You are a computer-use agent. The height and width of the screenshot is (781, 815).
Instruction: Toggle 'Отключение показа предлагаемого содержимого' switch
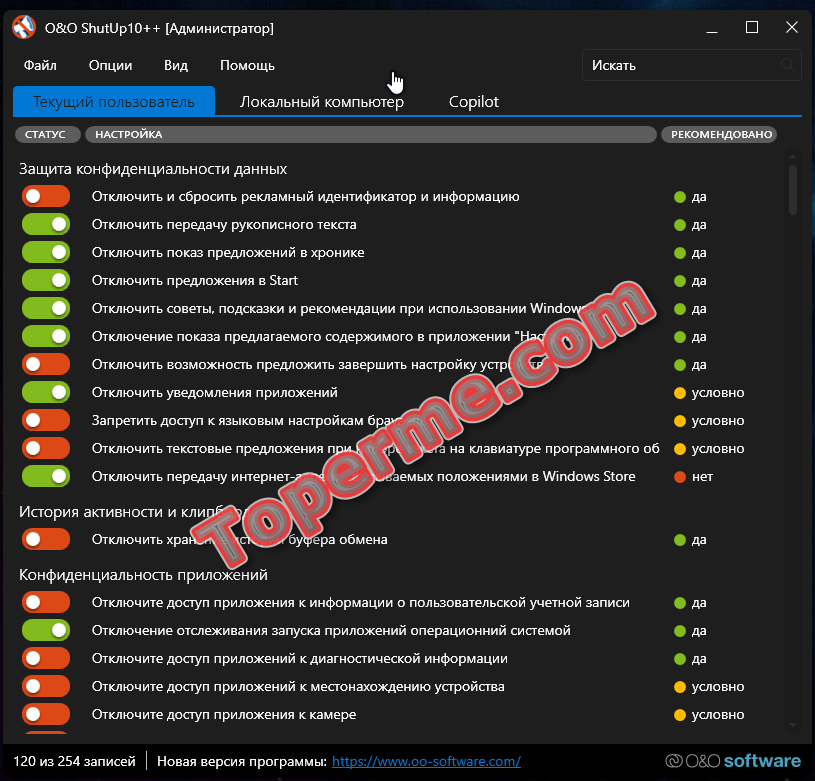pos(46,337)
